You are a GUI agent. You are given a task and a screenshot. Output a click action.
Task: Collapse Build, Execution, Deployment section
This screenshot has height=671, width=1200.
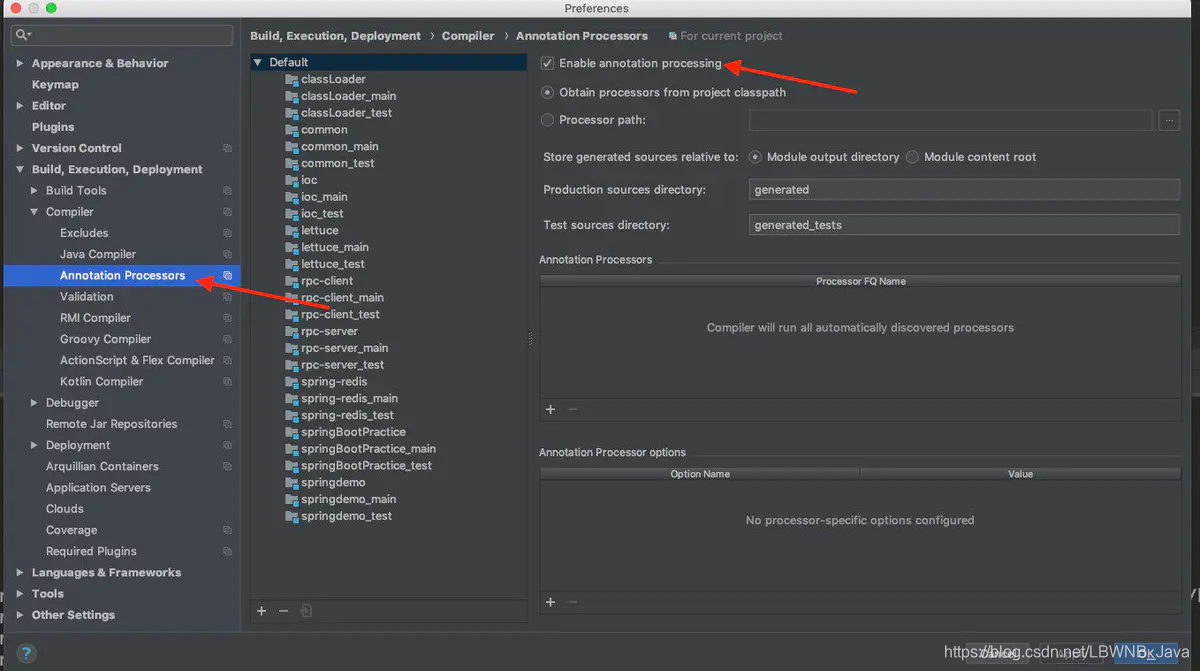coord(20,170)
